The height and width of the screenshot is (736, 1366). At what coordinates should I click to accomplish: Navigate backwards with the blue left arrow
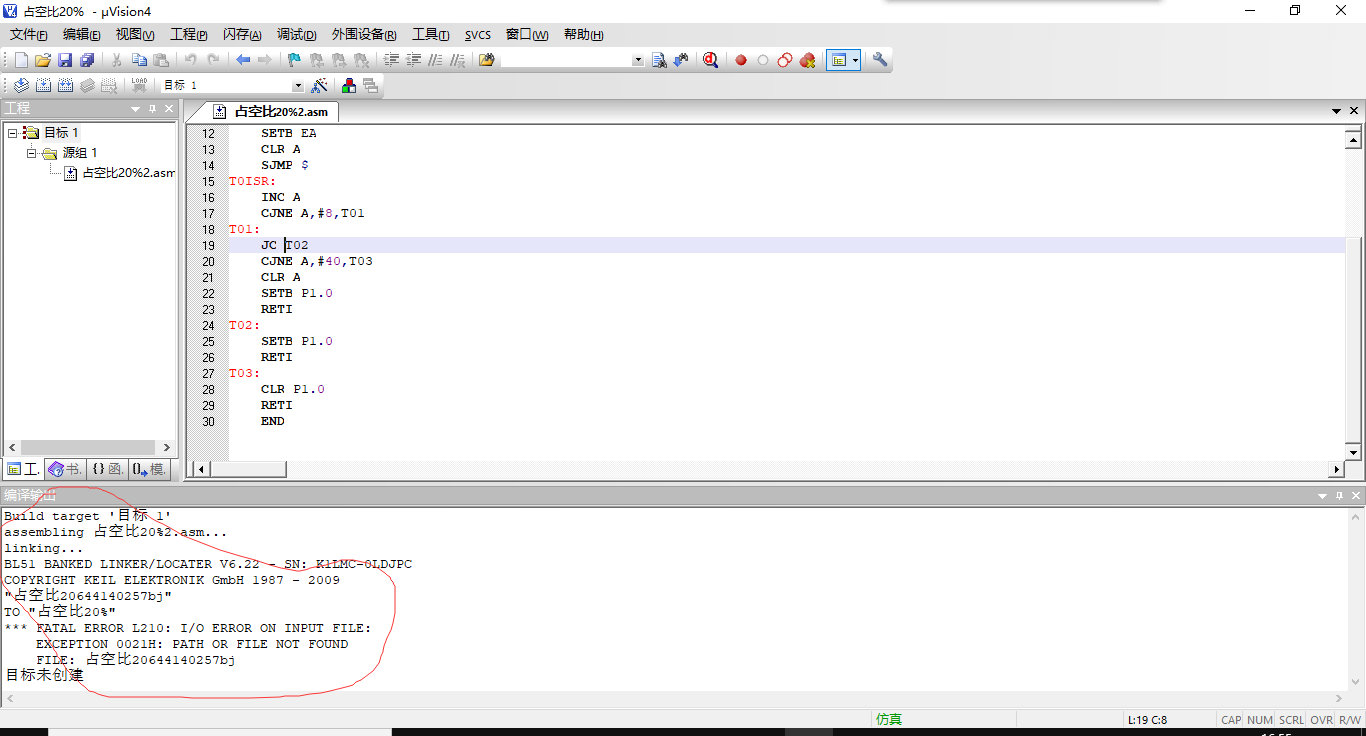[x=243, y=60]
